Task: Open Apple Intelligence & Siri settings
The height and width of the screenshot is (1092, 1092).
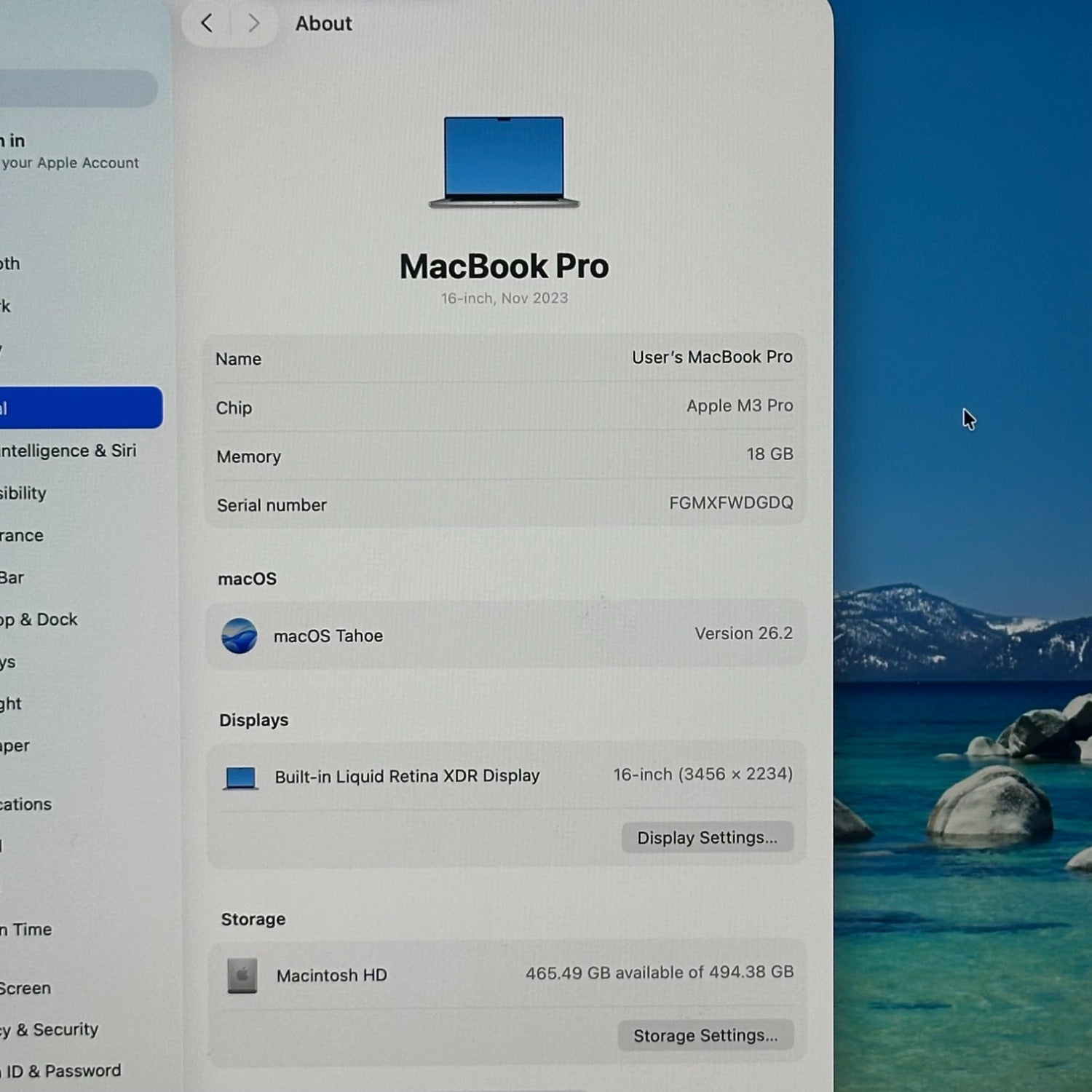Action: tap(69, 451)
